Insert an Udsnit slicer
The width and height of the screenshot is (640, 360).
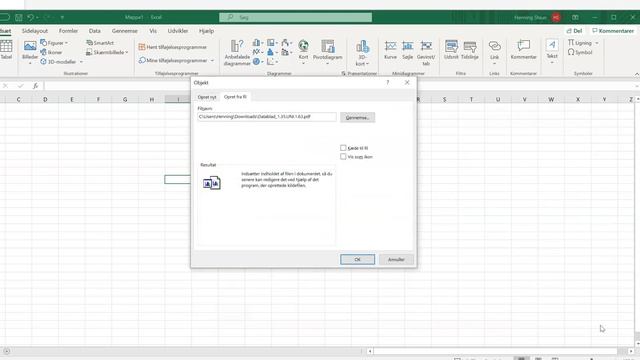point(451,50)
